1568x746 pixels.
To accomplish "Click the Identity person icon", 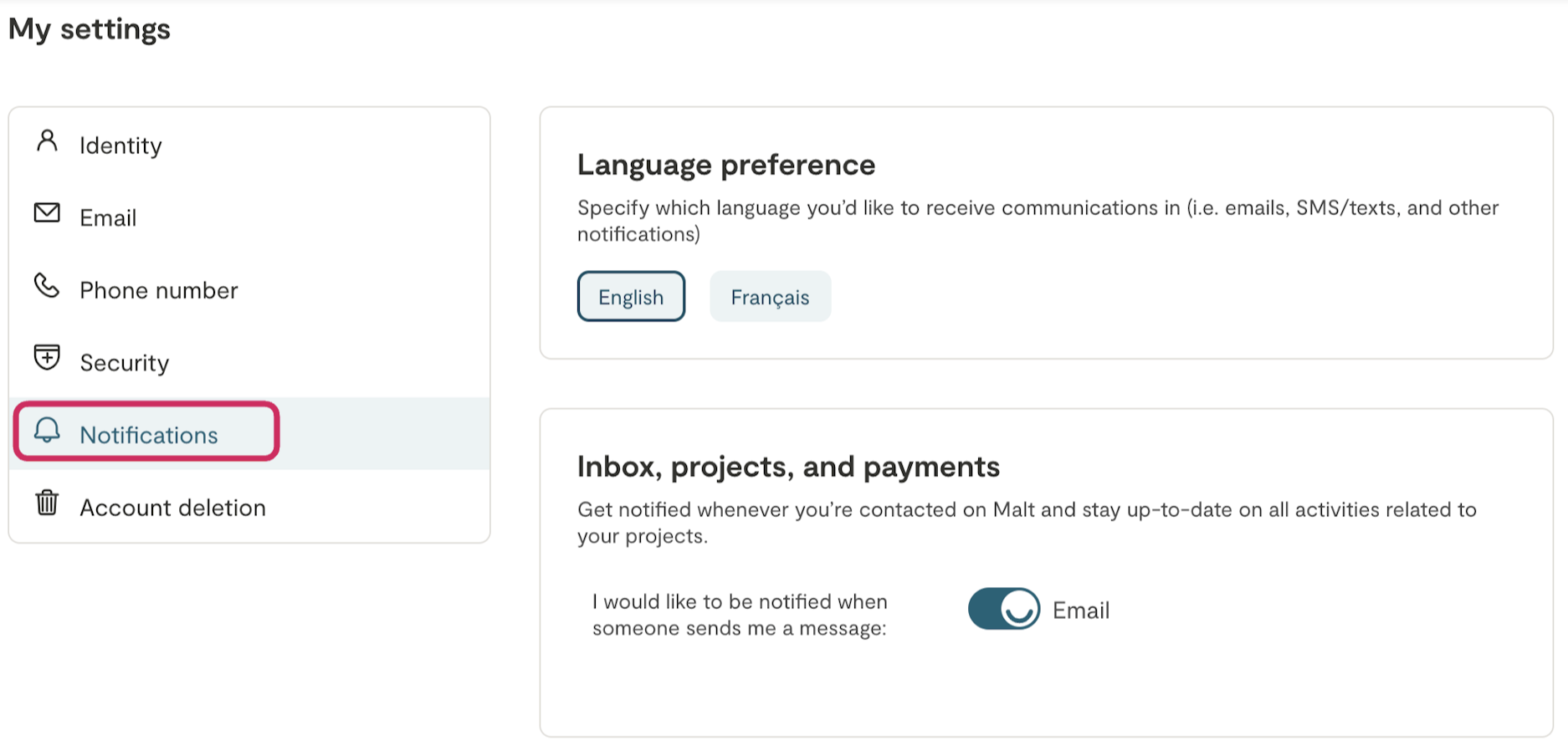I will [x=48, y=141].
